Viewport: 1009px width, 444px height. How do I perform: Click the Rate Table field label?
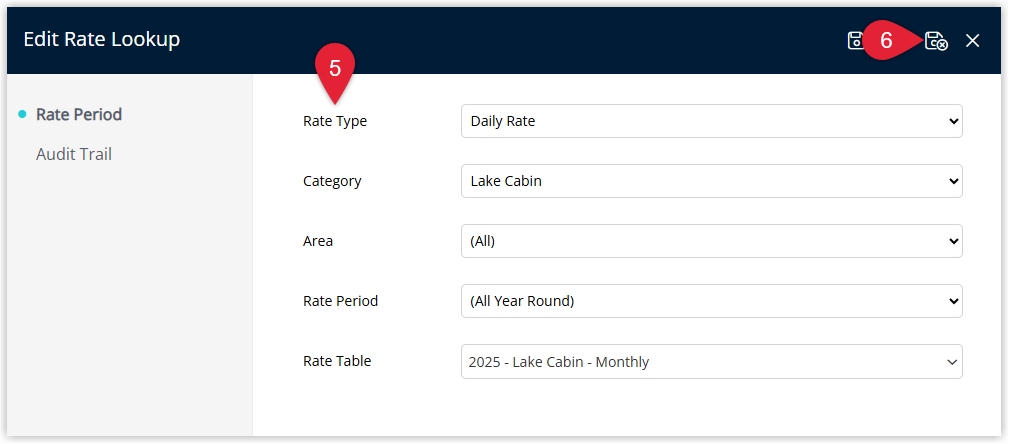[x=337, y=361]
